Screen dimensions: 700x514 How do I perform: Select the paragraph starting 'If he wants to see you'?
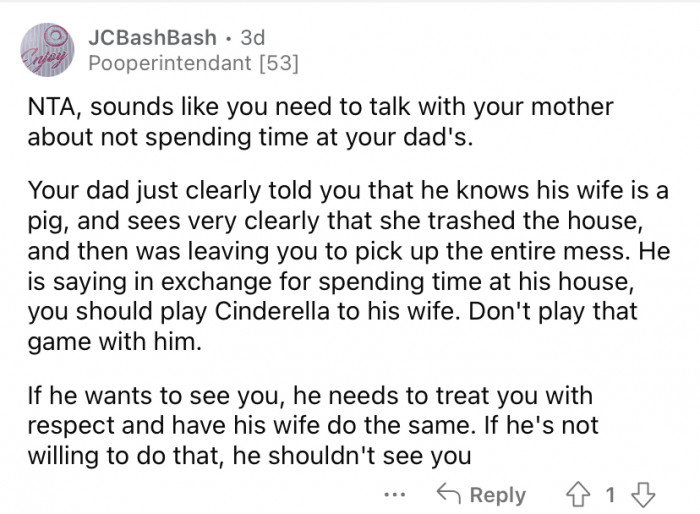pyautogui.click(x=312, y=426)
